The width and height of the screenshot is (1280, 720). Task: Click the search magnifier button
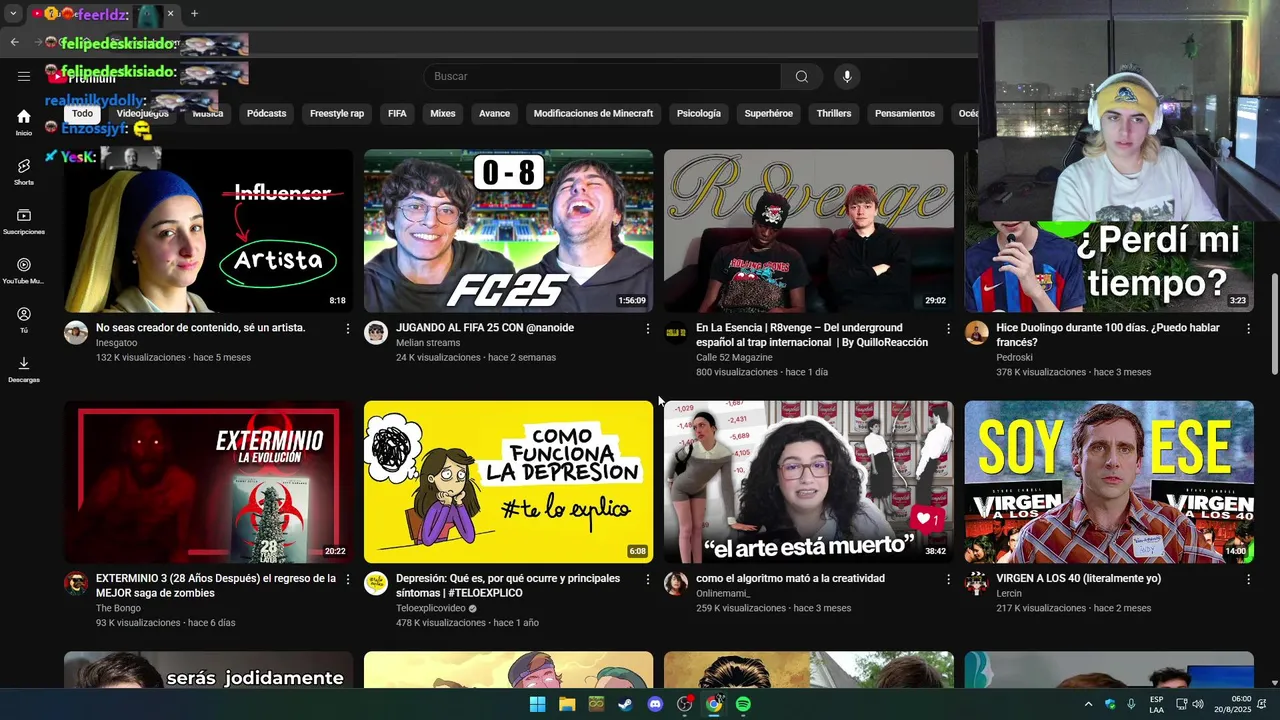[x=802, y=76]
